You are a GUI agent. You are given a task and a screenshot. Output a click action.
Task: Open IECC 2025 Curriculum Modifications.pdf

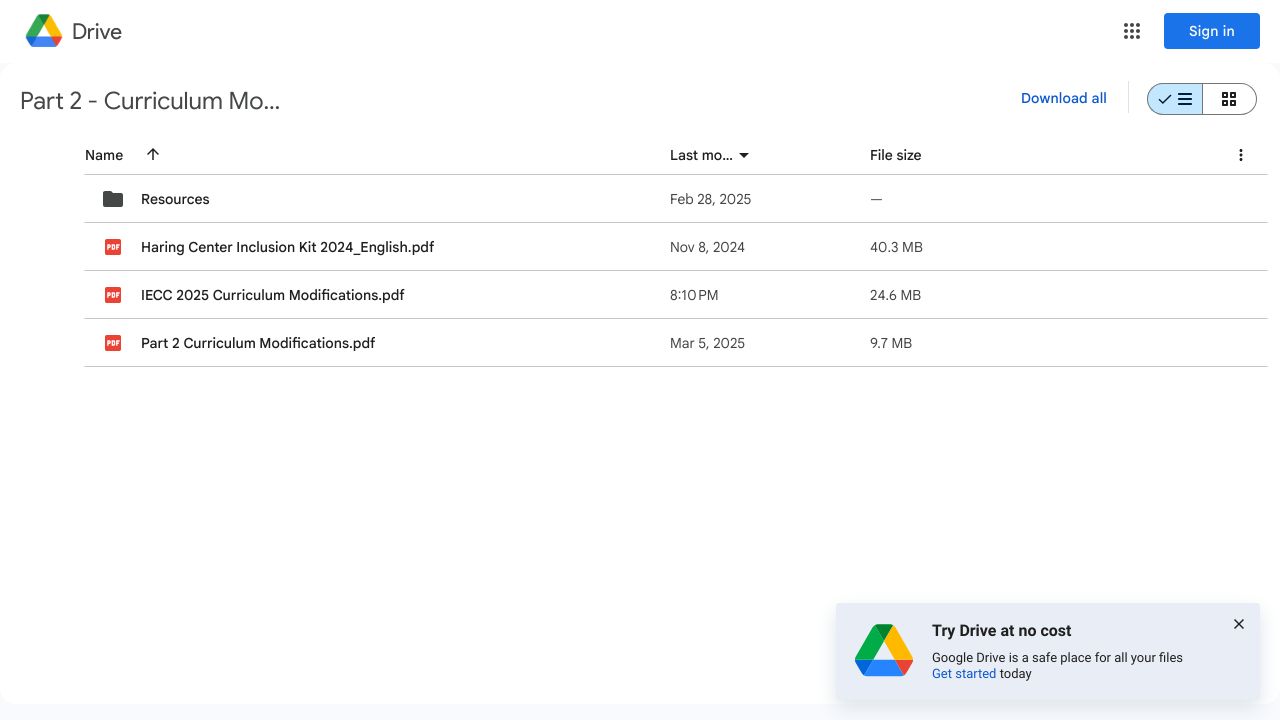point(273,295)
